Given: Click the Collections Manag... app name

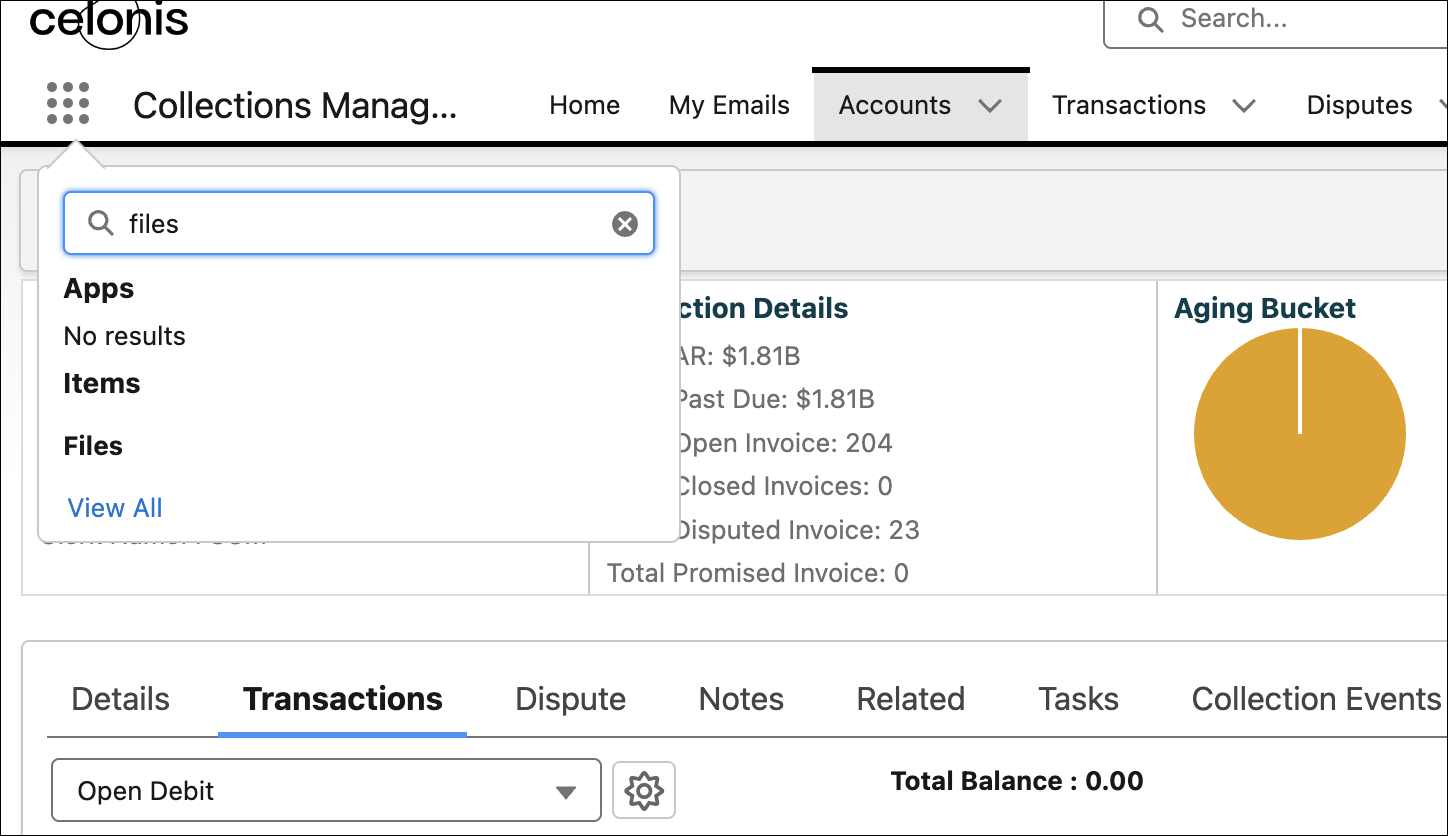Looking at the screenshot, I should pos(295,105).
